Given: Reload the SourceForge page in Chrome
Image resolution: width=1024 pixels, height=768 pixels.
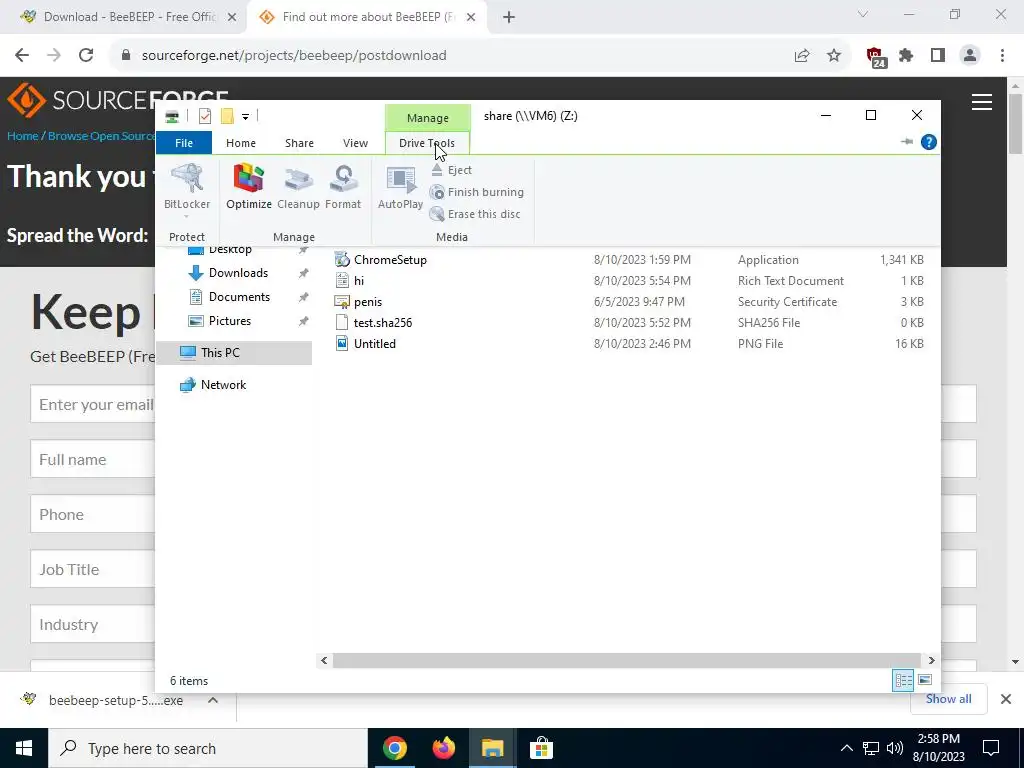Looking at the screenshot, I should pyautogui.click(x=86, y=56).
